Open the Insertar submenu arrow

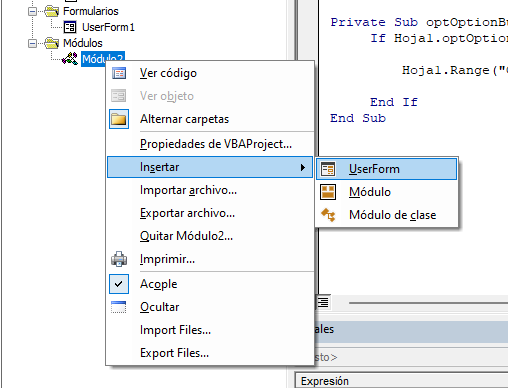coord(303,167)
